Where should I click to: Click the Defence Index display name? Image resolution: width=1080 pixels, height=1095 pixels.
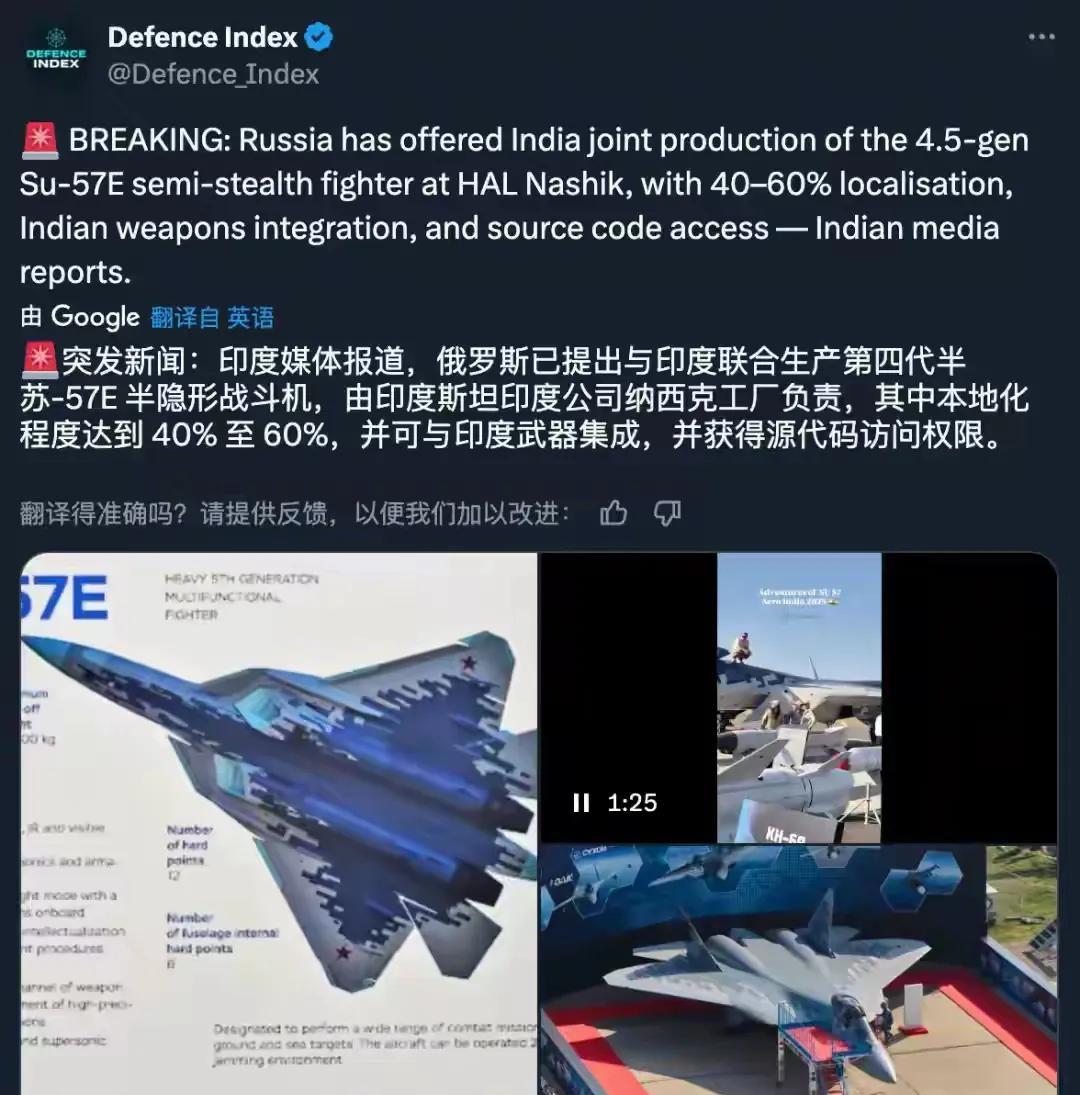[202, 37]
